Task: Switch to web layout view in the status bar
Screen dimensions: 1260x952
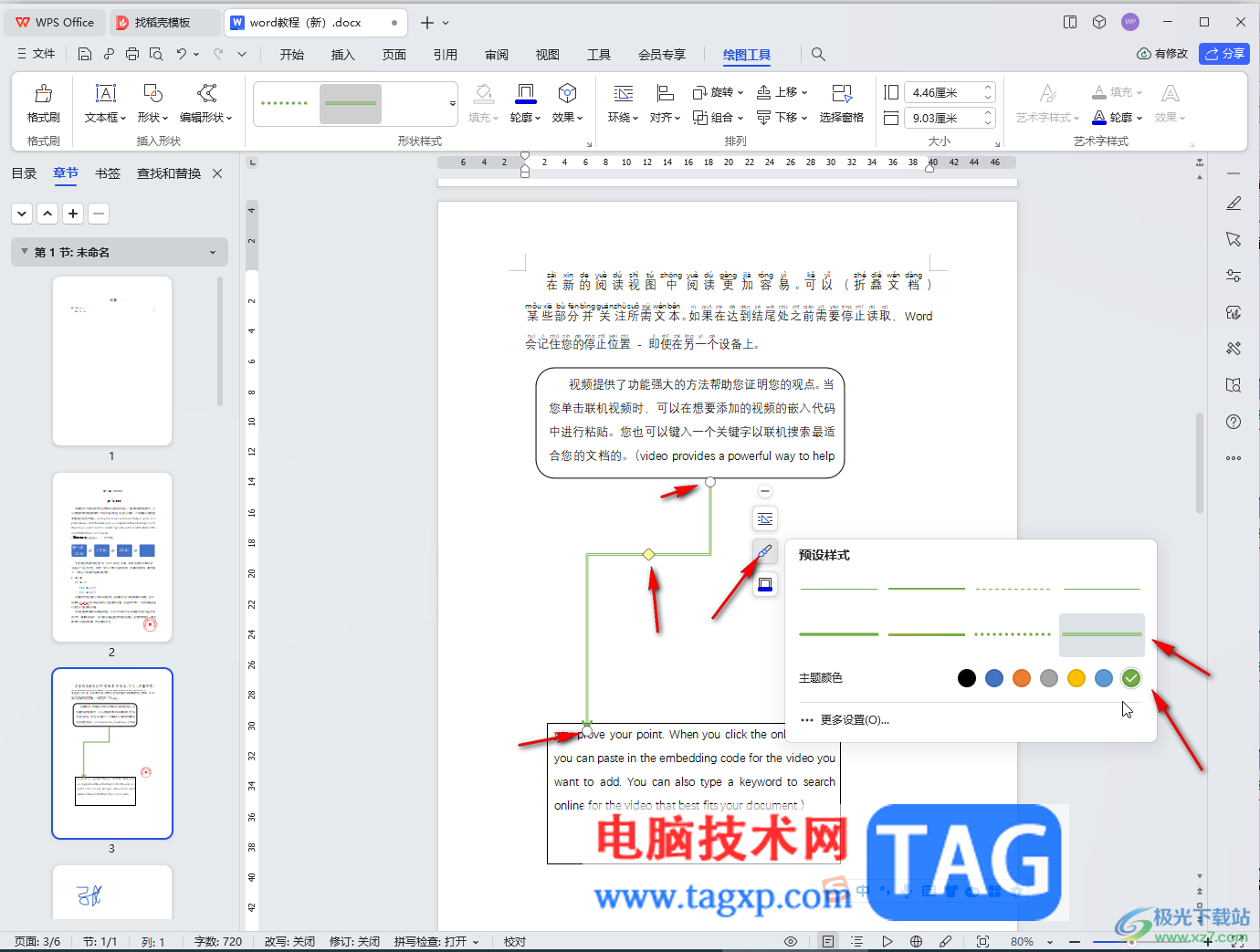Action: (916, 941)
